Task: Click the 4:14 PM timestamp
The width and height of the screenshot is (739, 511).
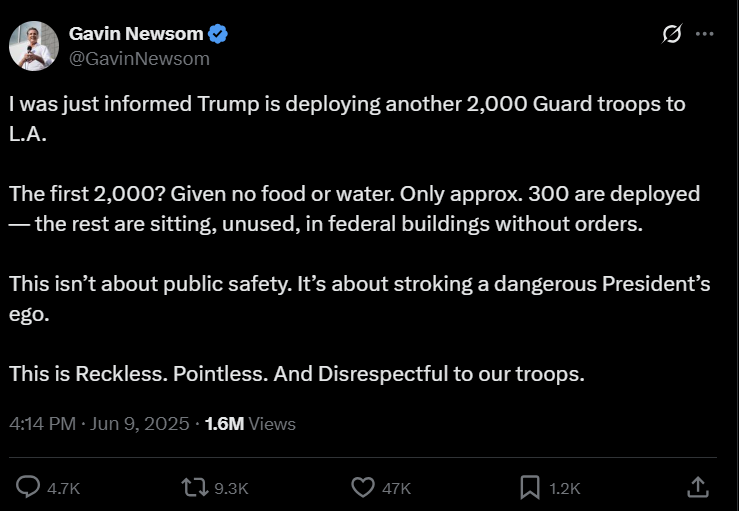Action: pyautogui.click(x=42, y=424)
